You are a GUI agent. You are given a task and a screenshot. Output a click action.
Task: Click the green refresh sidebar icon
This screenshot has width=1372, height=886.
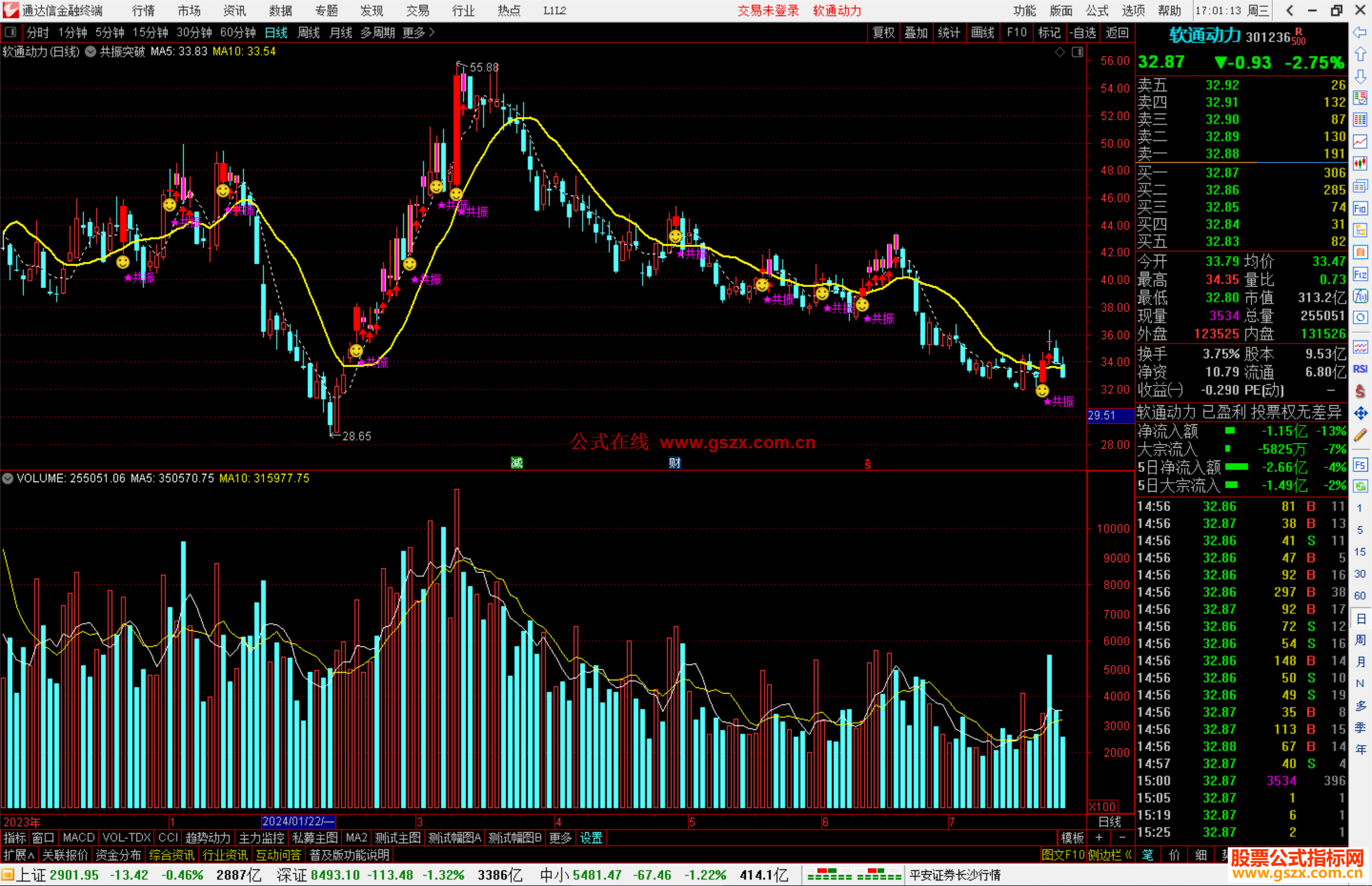tap(1360, 487)
